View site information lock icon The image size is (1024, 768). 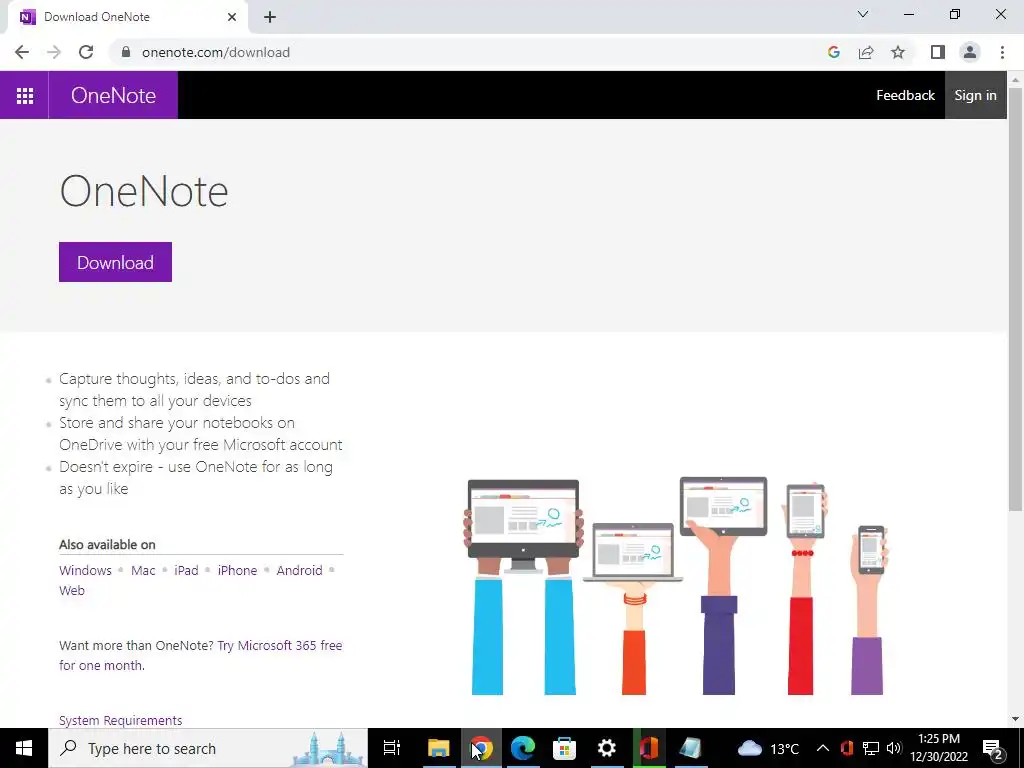(x=126, y=52)
